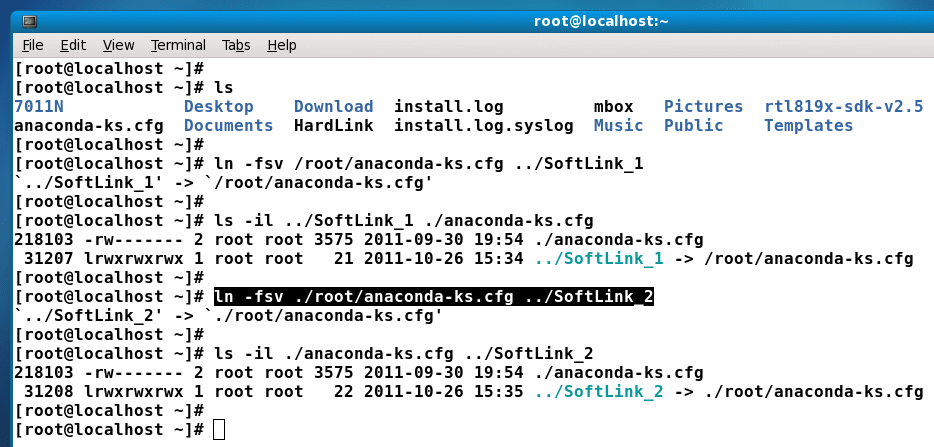Click inode number 31208
Viewport: 934px width, 447px height.
(49, 392)
